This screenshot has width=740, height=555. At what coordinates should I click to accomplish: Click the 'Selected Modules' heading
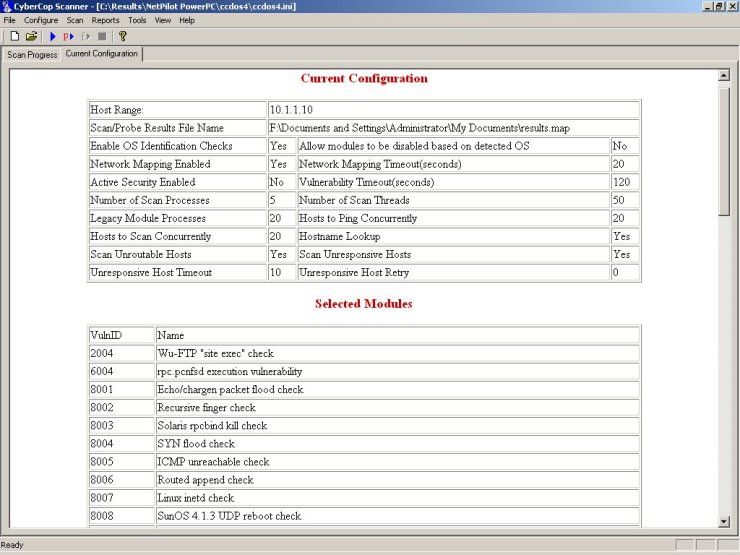point(364,303)
